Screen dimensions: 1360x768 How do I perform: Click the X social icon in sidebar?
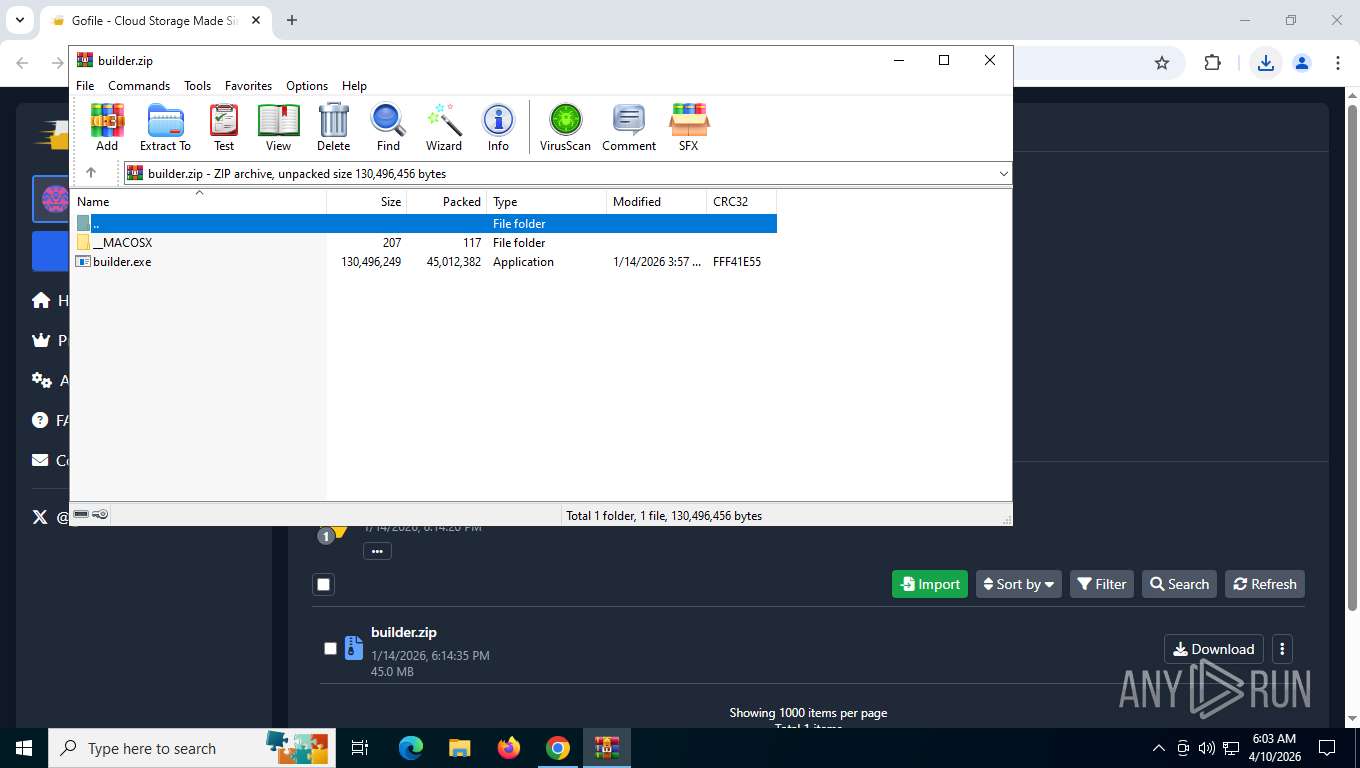(40, 517)
